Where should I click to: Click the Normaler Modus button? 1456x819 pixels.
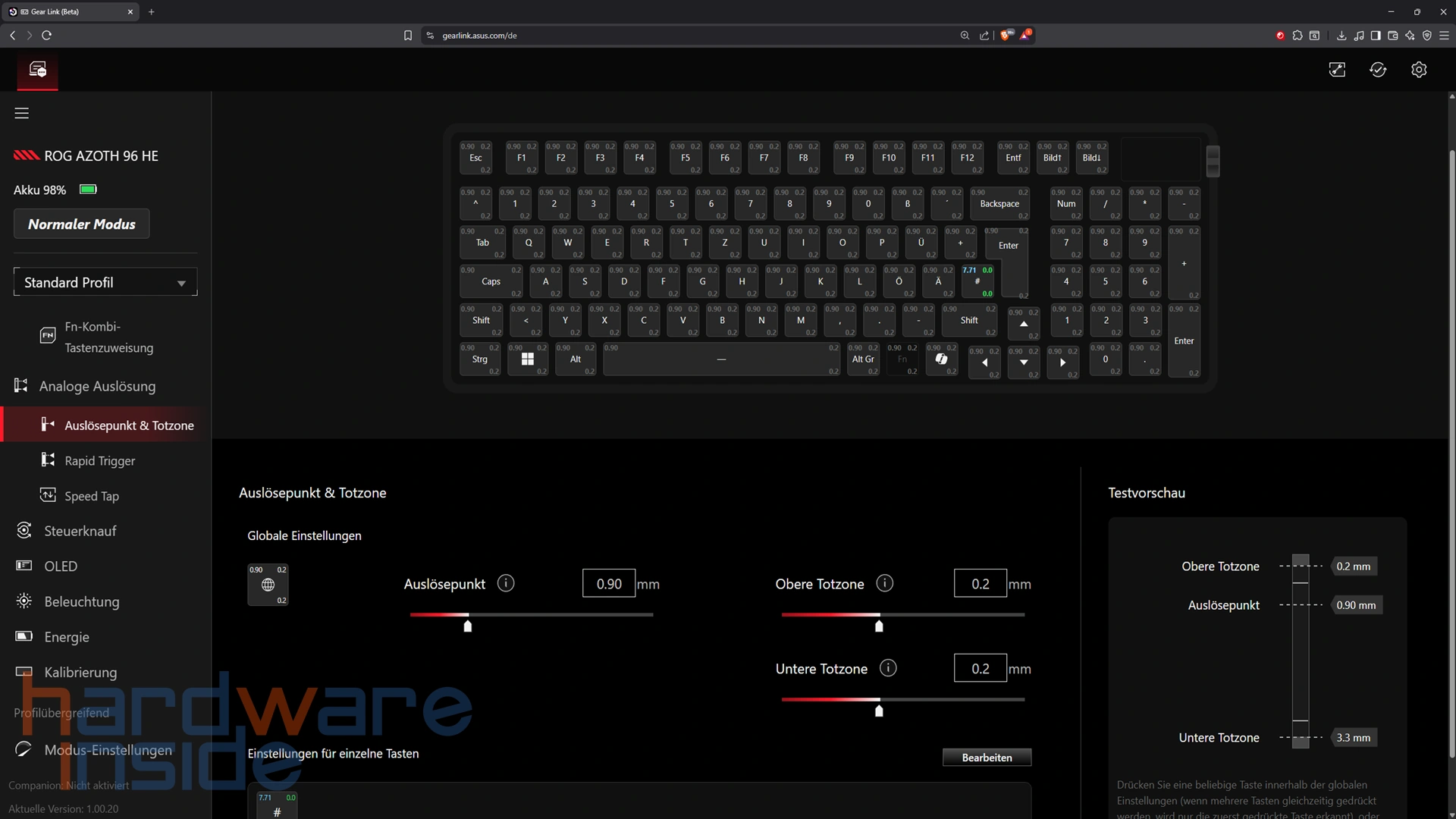click(x=82, y=224)
